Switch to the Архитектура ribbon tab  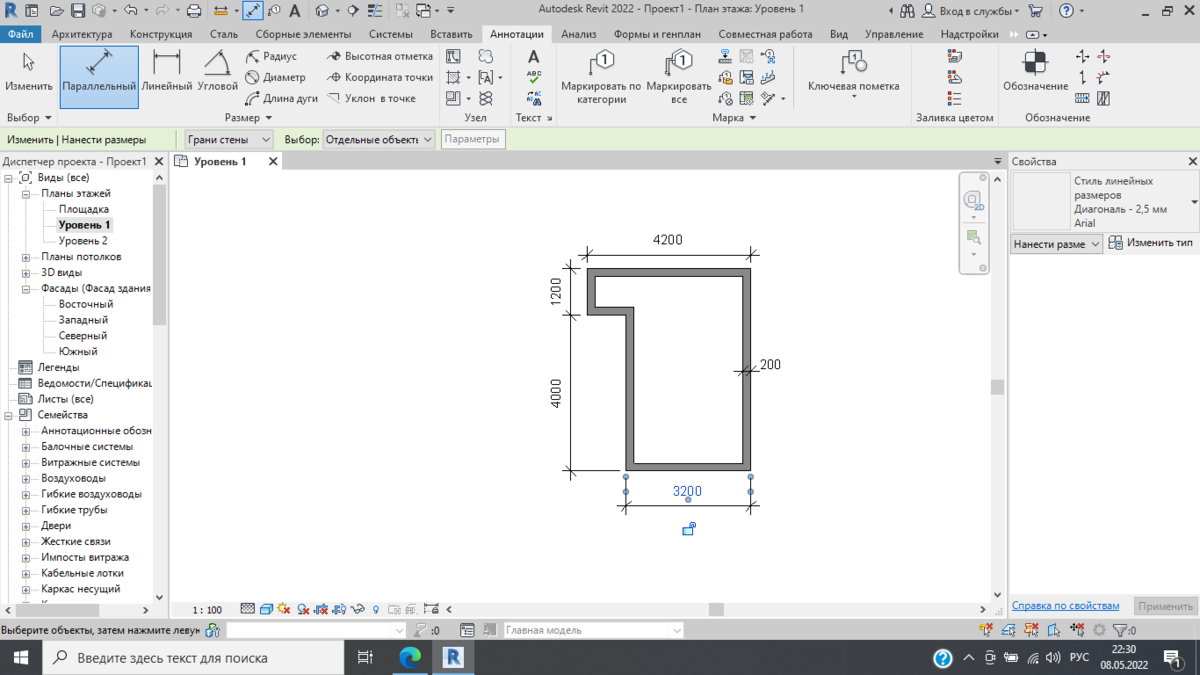pos(82,34)
